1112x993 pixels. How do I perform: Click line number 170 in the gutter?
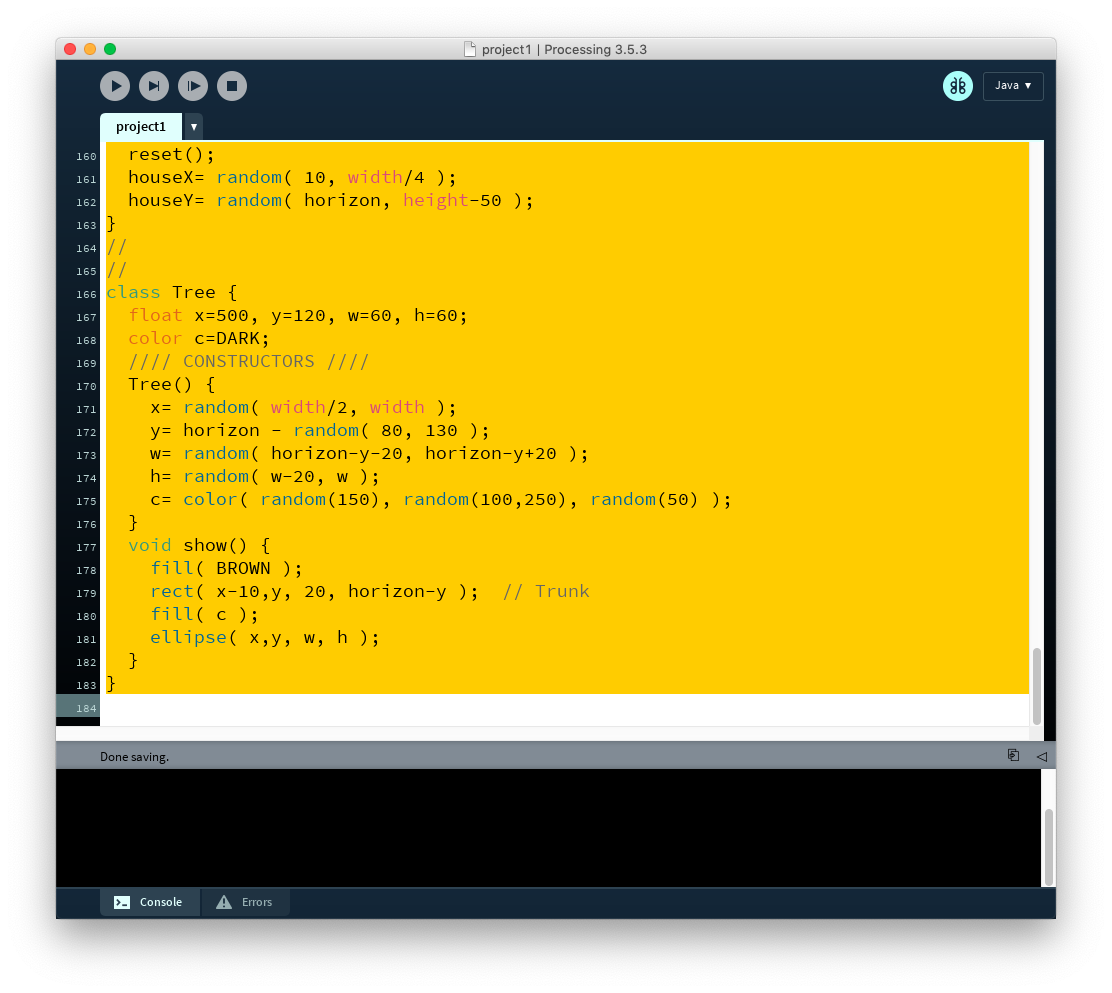click(x=86, y=386)
